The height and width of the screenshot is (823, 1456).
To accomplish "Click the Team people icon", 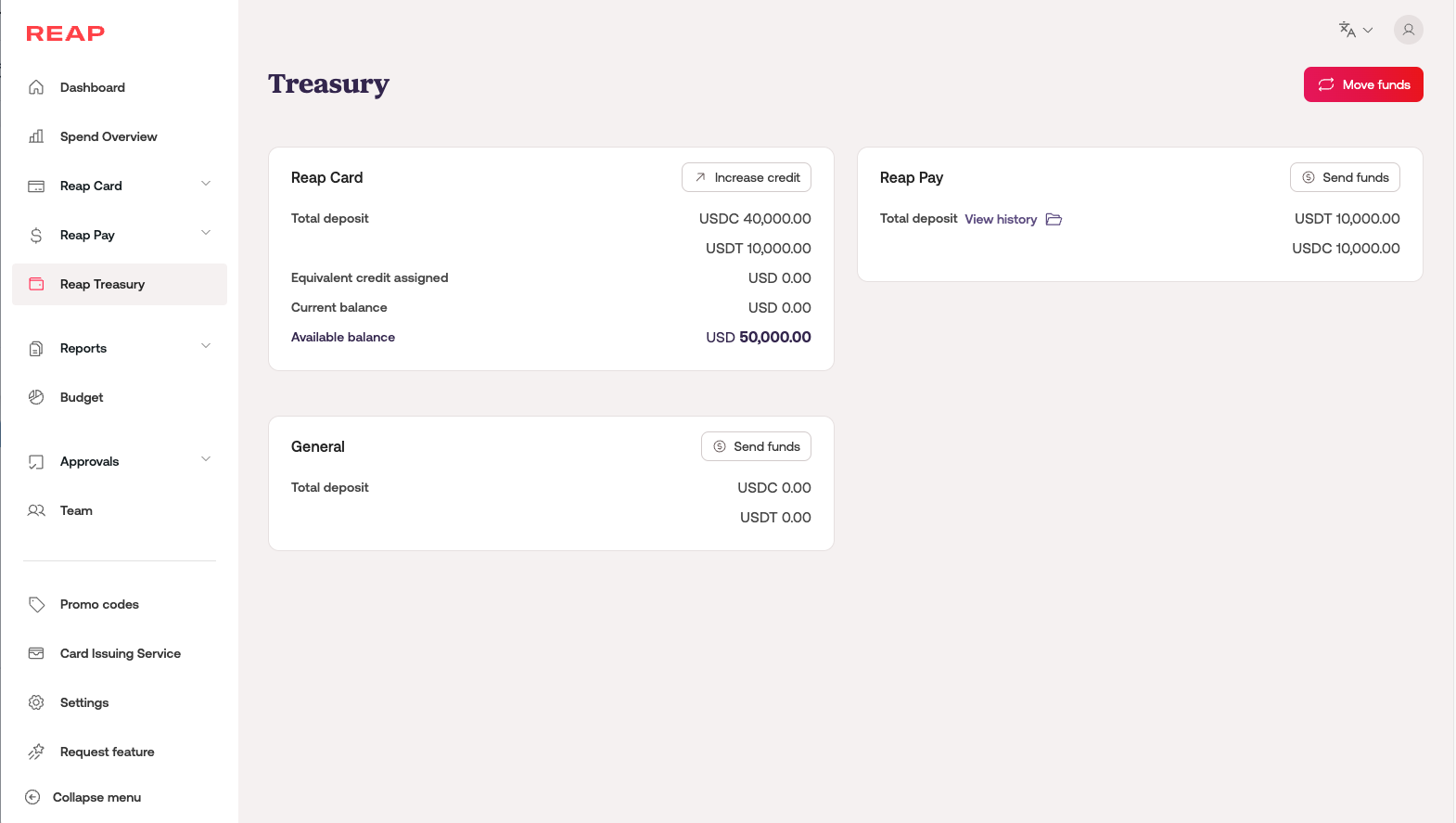I will 36,510.
